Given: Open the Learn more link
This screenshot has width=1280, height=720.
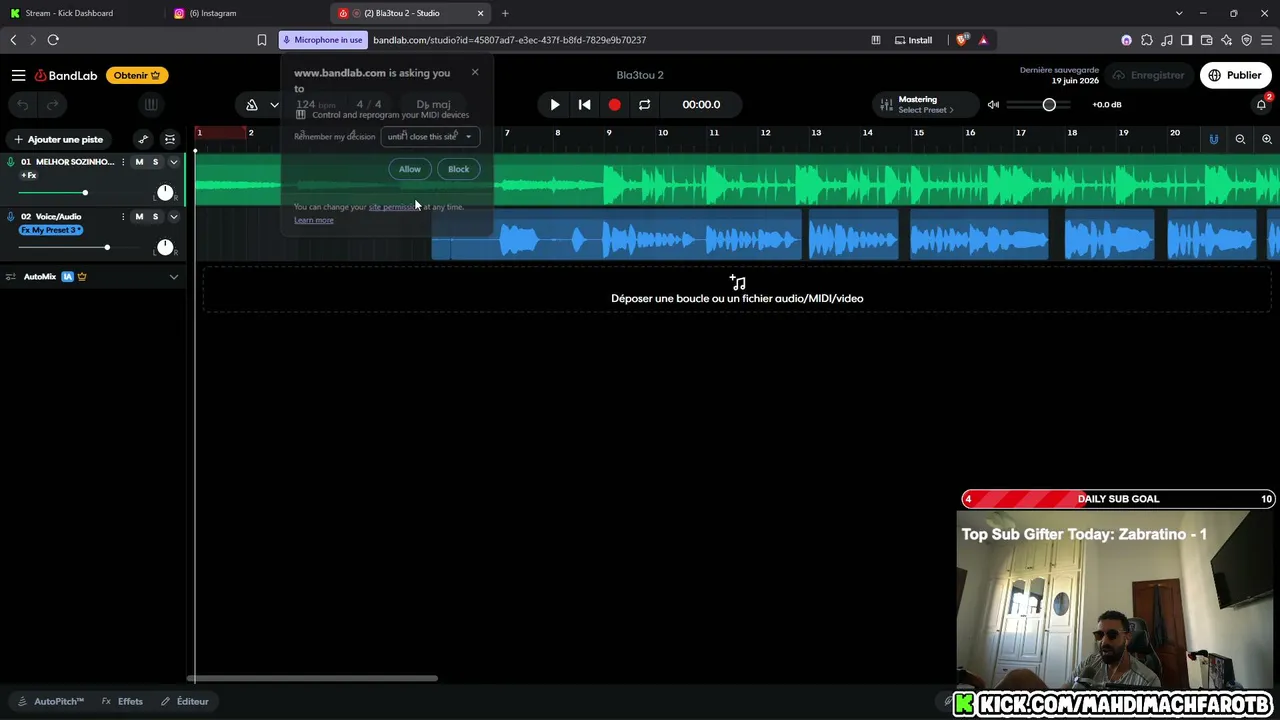Looking at the screenshot, I should (x=314, y=220).
